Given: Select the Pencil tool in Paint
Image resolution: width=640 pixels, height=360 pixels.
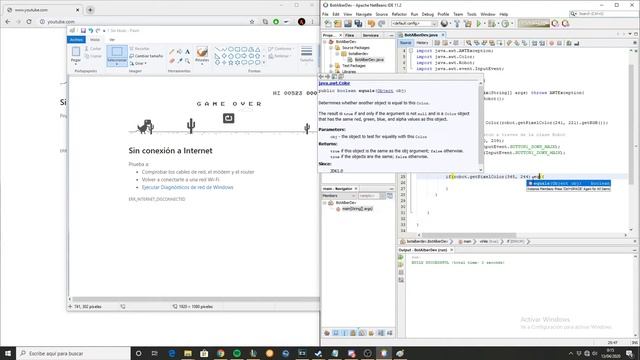Looking at the screenshot, I should [172, 52].
